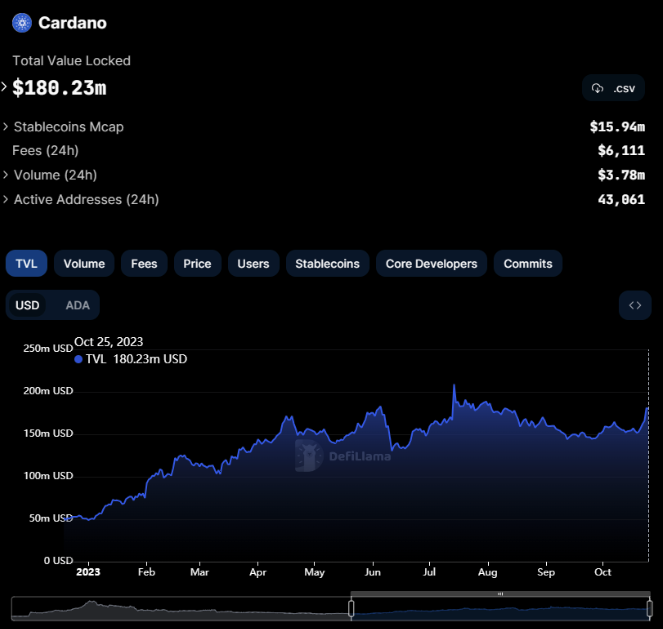
Task: Click the 0 USD axis label
Action: pyautogui.click(x=58, y=561)
